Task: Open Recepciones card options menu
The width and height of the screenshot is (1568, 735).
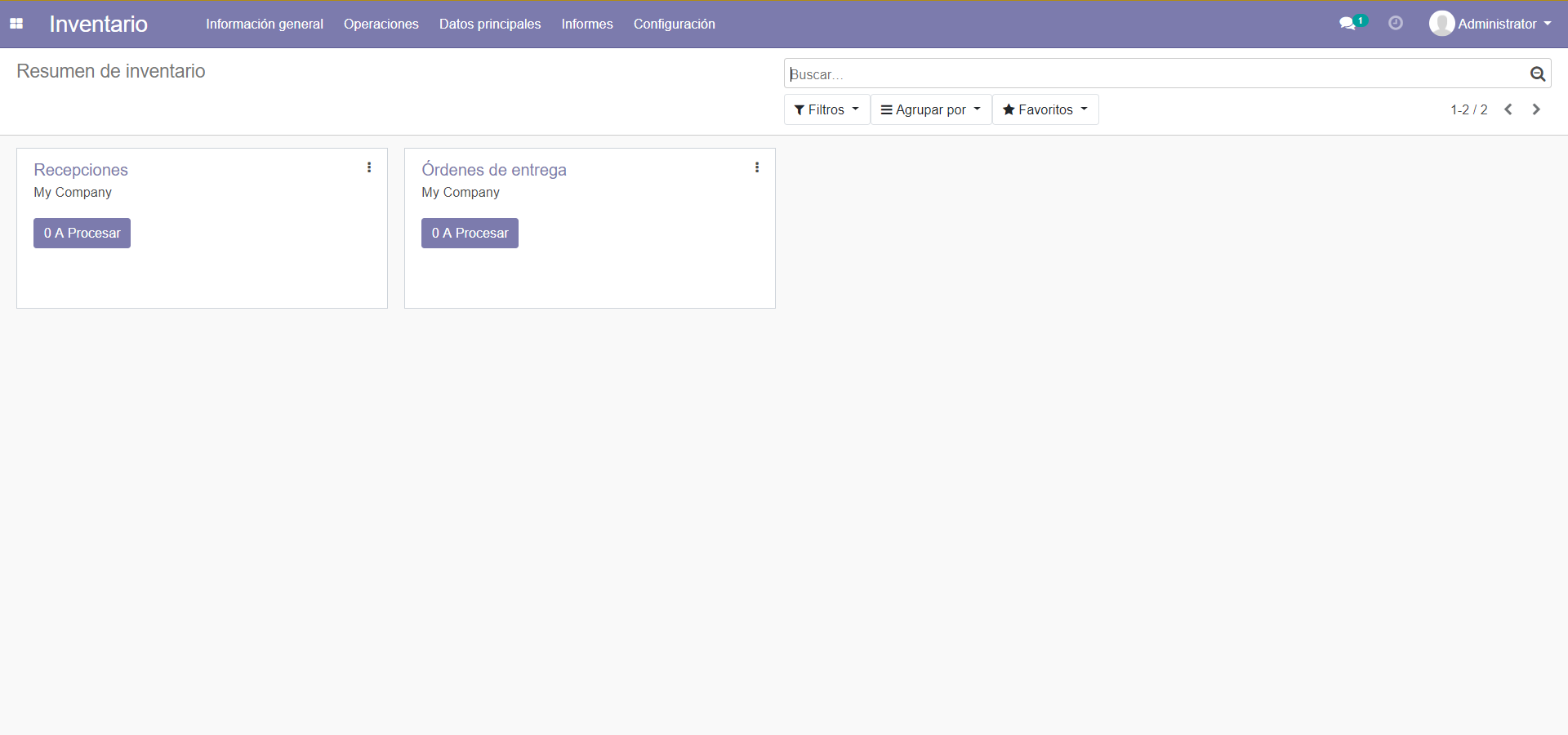Action: (369, 167)
